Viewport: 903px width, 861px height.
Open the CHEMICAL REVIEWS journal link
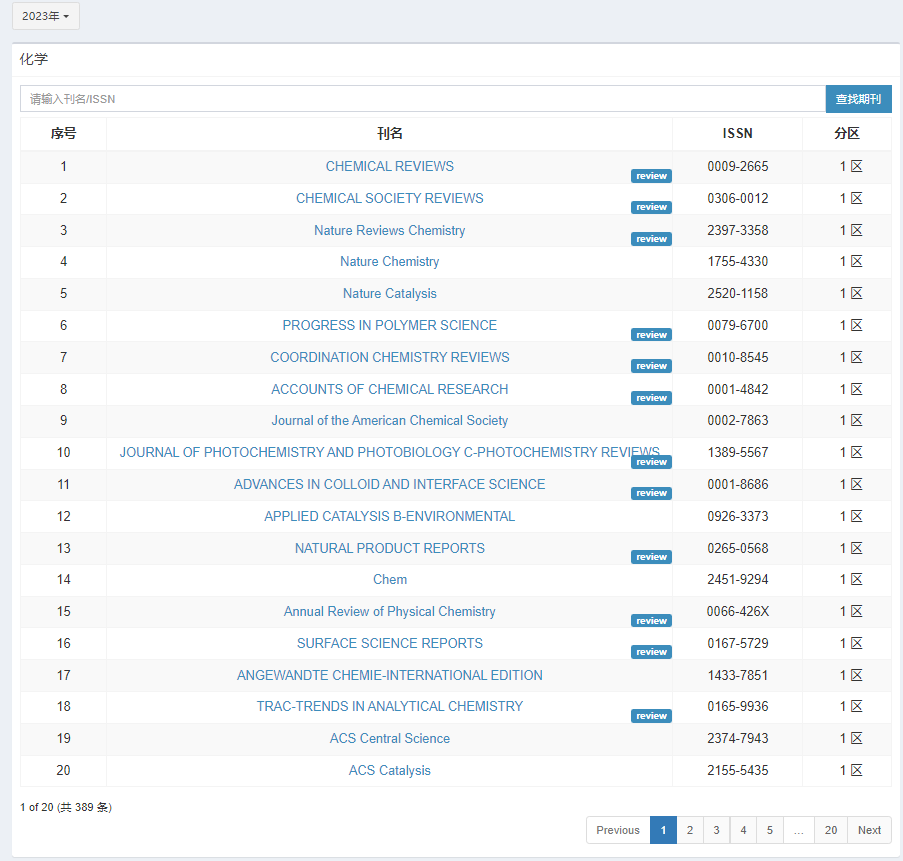389,167
